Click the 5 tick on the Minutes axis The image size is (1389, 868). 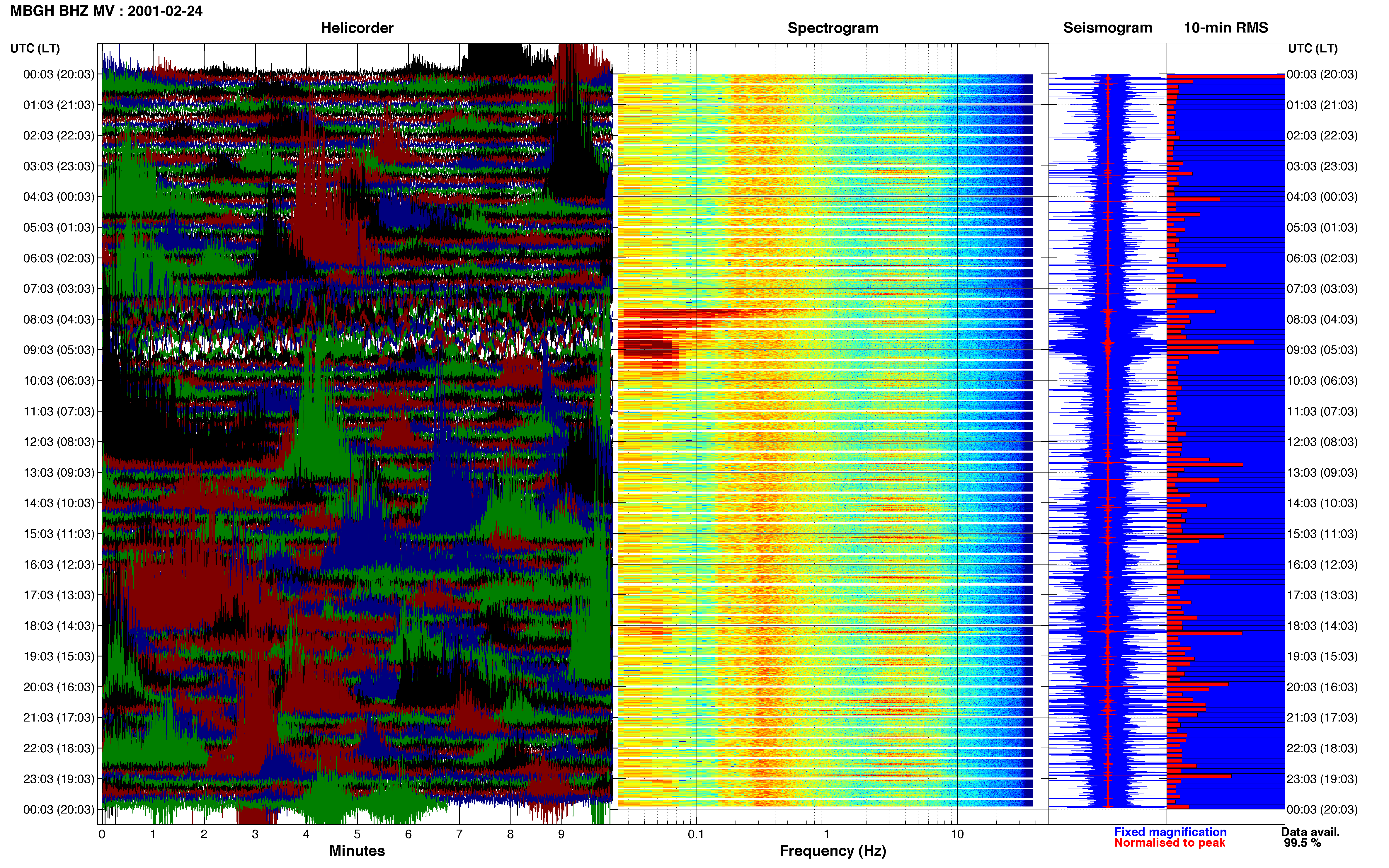tap(357, 834)
